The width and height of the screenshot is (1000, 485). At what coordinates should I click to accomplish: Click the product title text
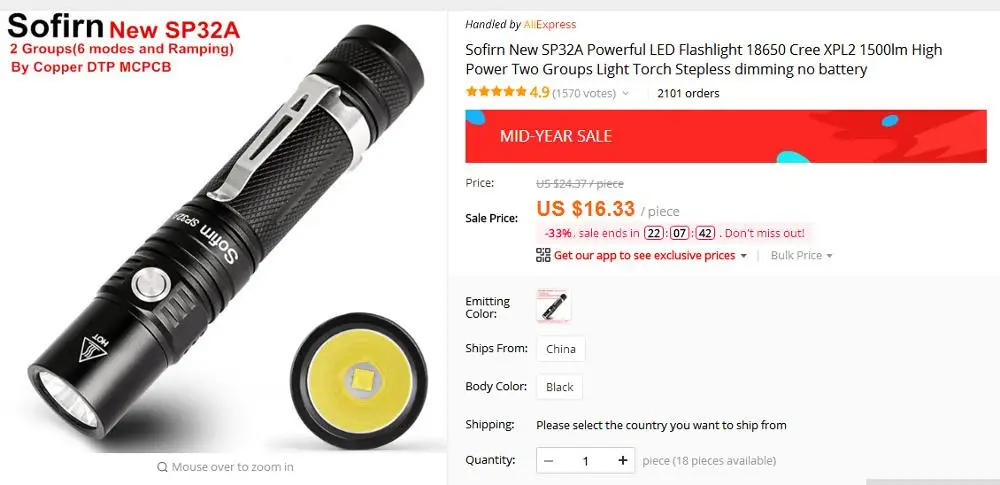click(x=703, y=59)
